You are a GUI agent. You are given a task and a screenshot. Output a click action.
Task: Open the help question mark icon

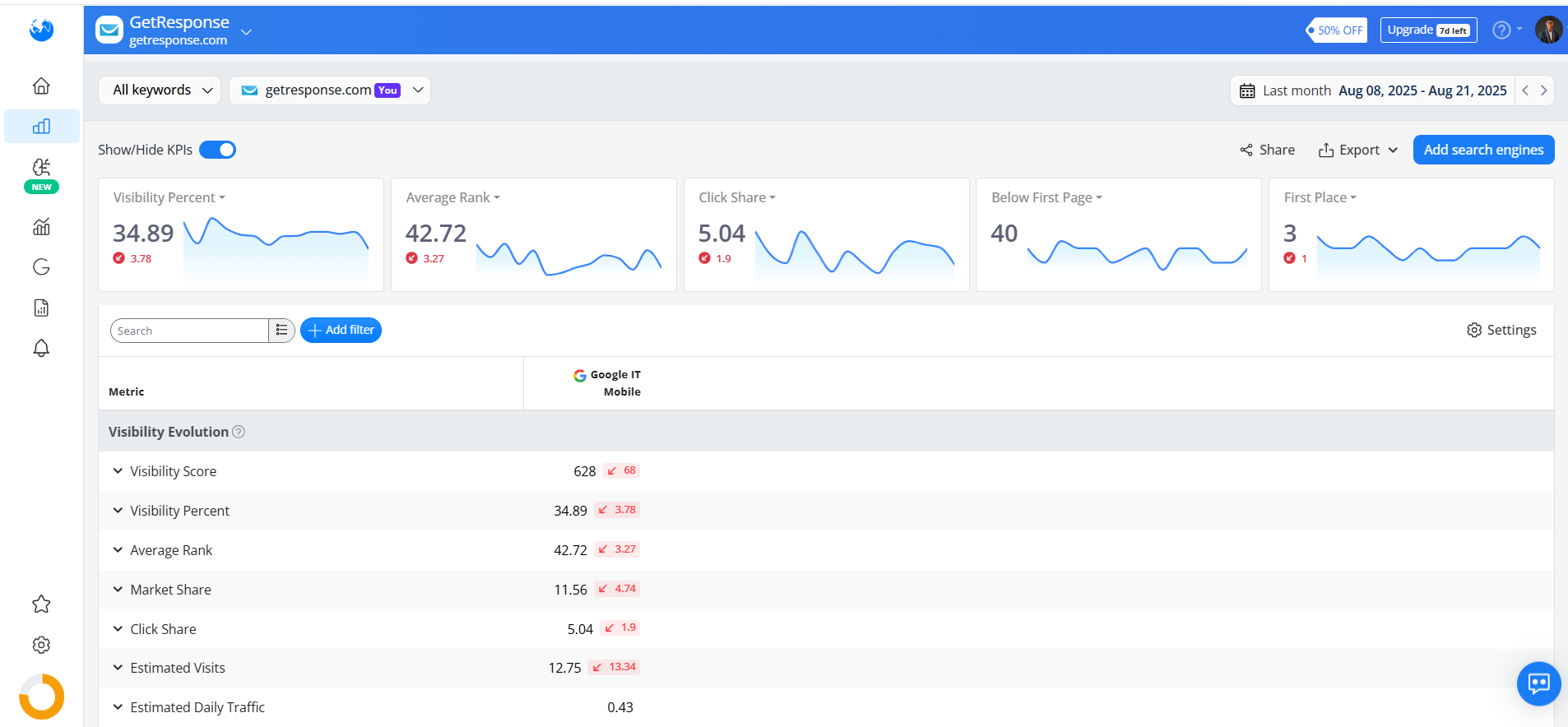pyautogui.click(x=1501, y=30)
